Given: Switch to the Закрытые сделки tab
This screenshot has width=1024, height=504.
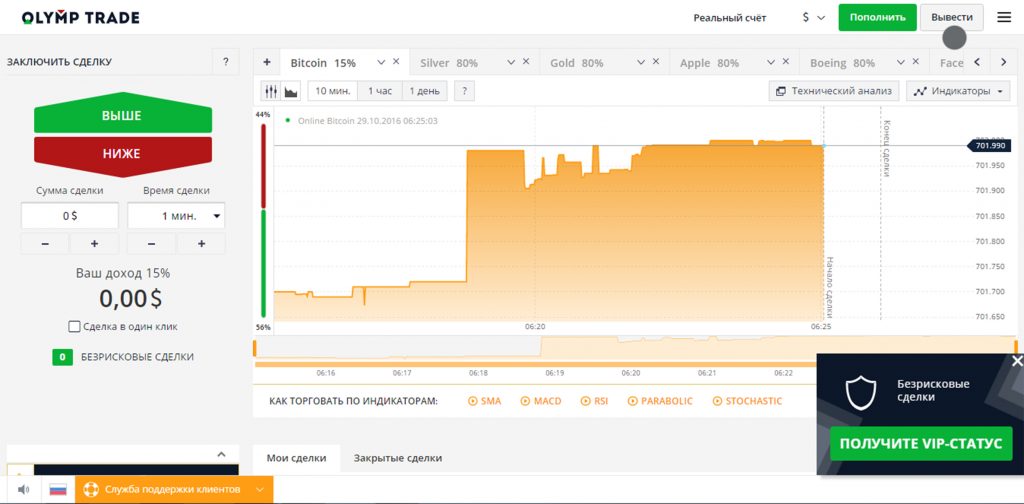Looking at the screenshot, I should pos(398,458).
